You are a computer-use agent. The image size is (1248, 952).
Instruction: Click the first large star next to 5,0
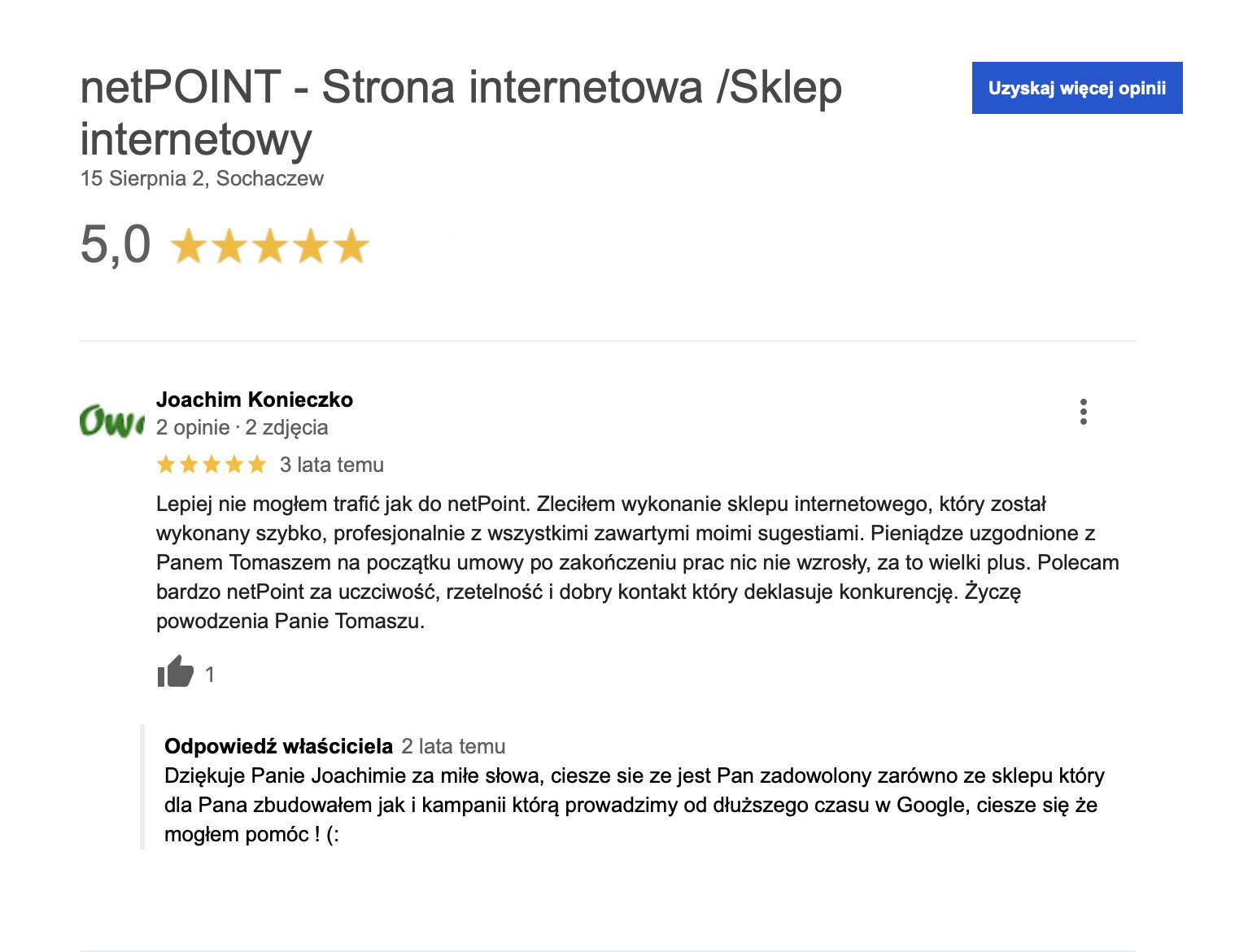pos(189,246)
